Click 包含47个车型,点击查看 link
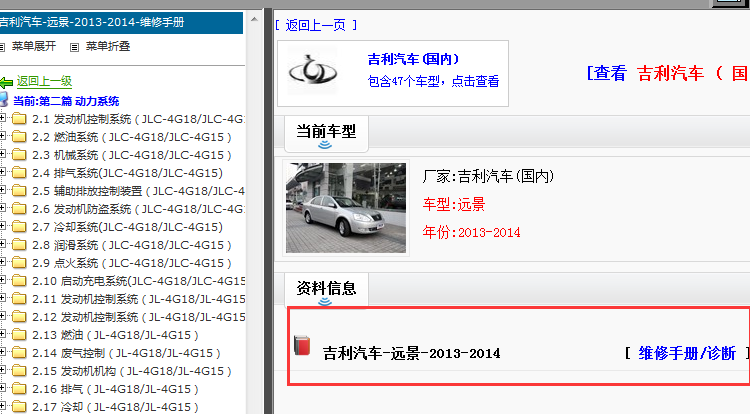Screen dimensions: 750x414 (x=433, y=81)
